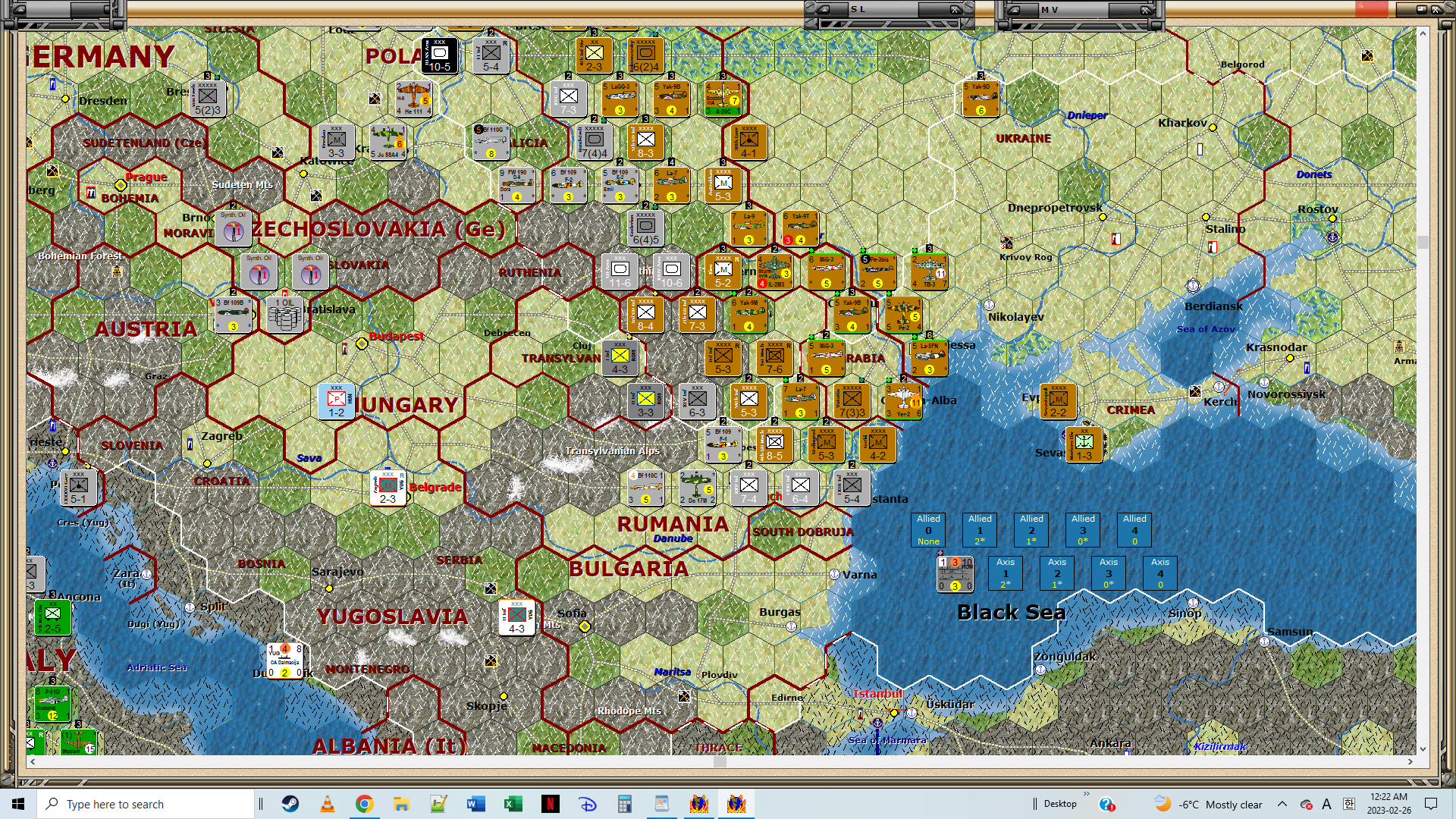Click the Axis 2 box

point(1057,573)
